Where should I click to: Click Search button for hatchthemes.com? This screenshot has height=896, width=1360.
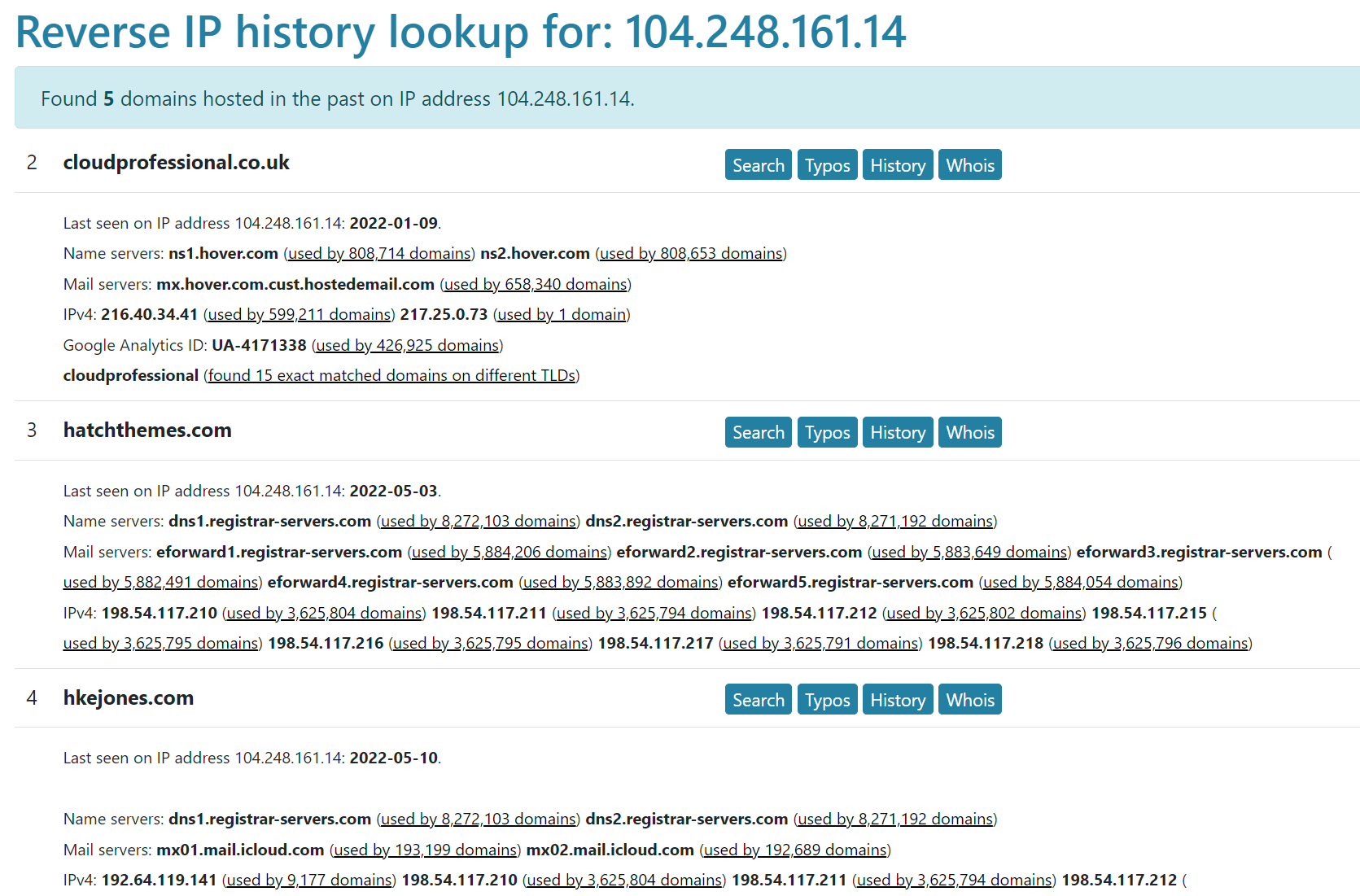(x=758, y=432)
